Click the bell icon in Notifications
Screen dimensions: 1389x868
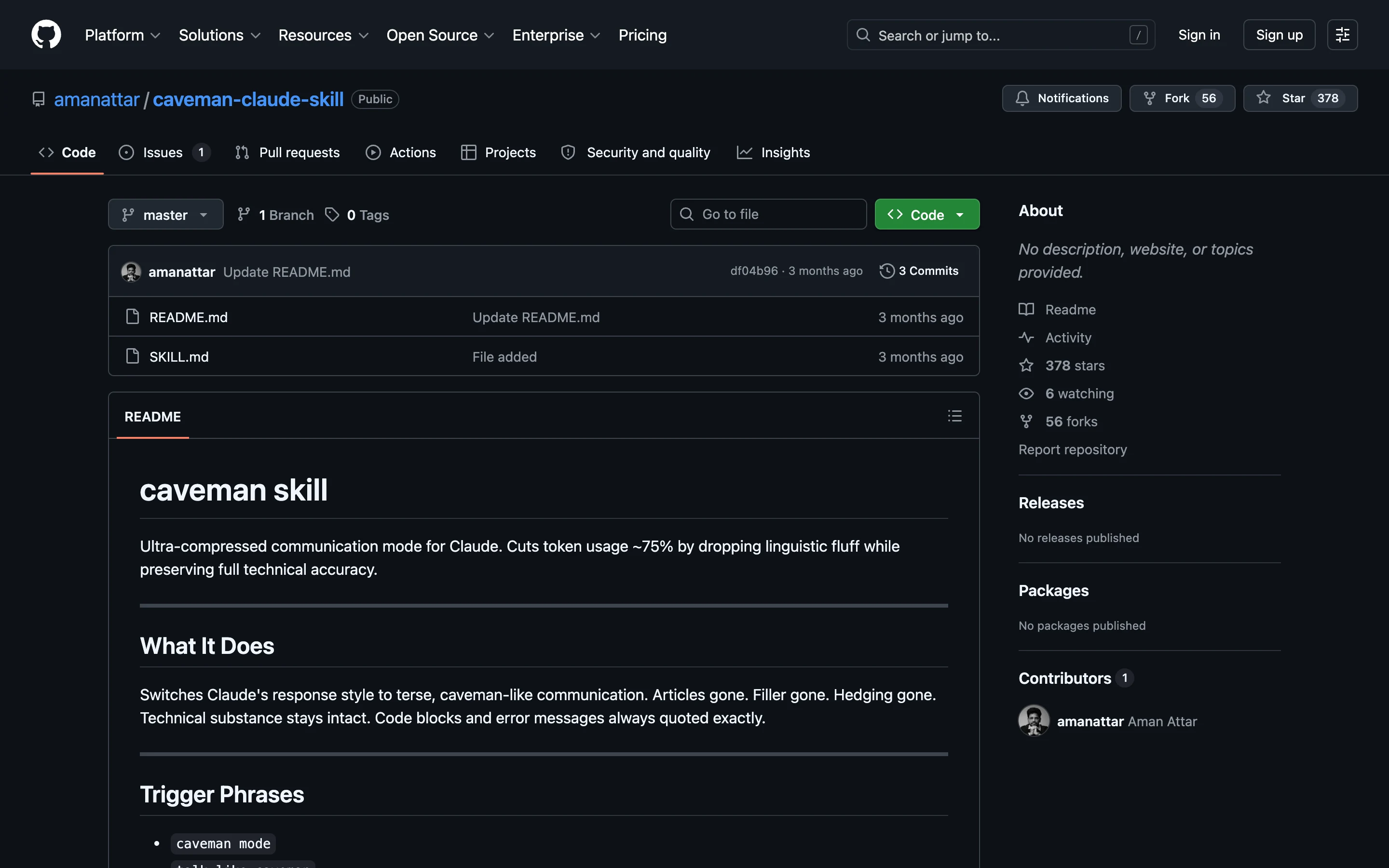click(x=1022, y=98)
